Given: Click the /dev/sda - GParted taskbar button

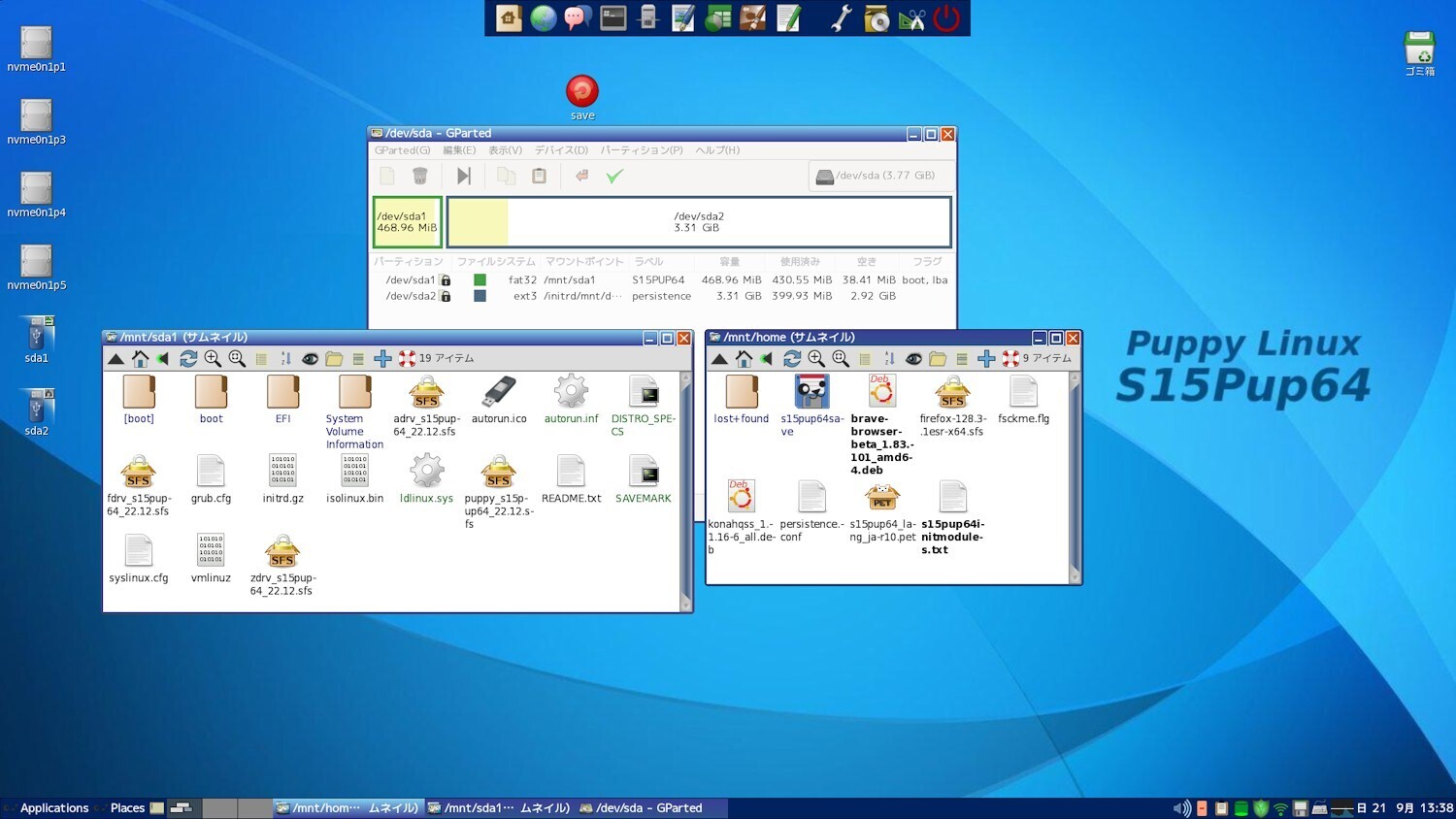Looking at the screenshot, I should point(644,807).
